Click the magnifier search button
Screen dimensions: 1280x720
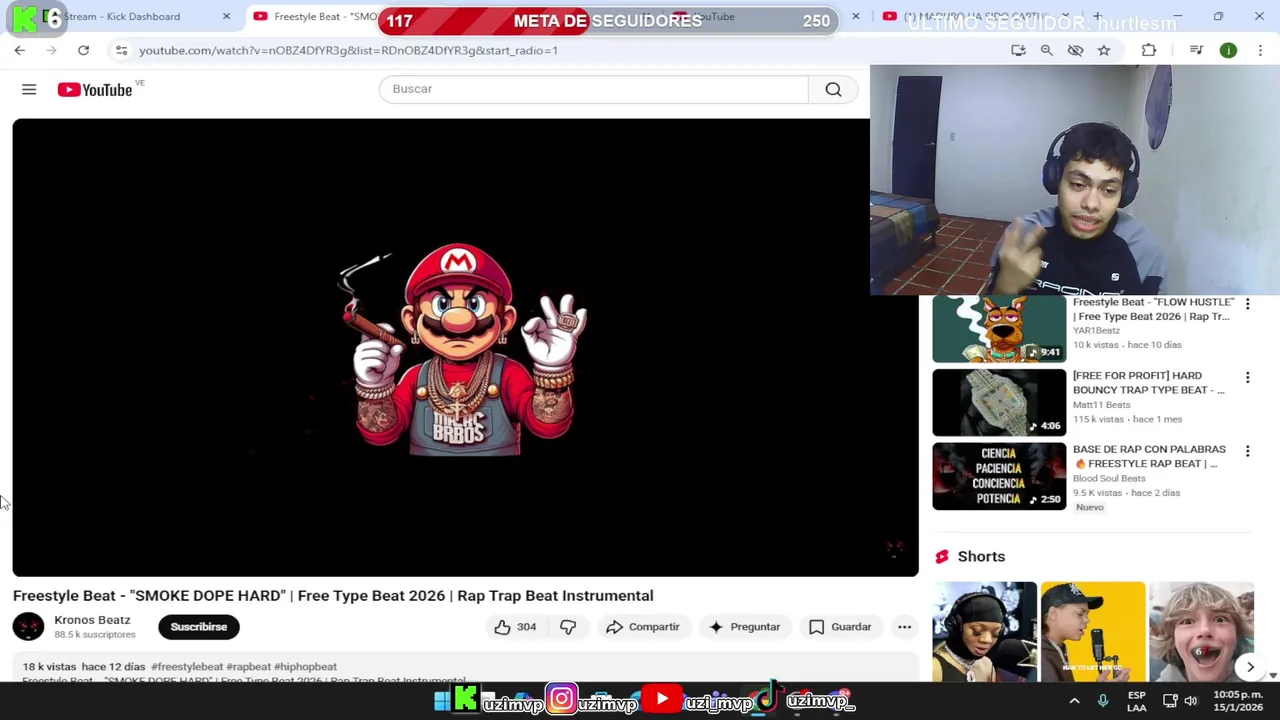(833, 89)
